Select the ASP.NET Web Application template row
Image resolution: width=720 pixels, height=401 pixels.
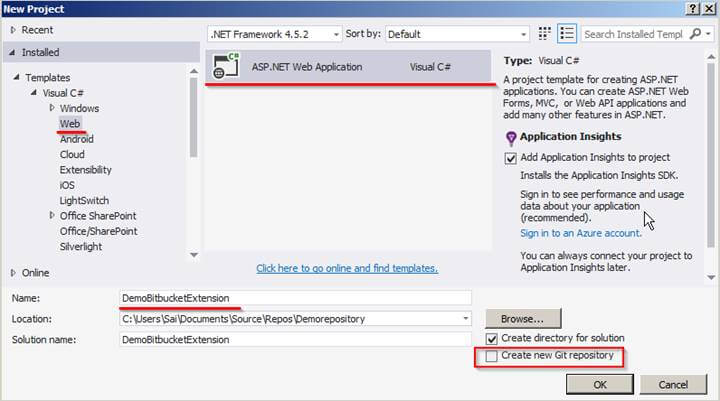348,67
